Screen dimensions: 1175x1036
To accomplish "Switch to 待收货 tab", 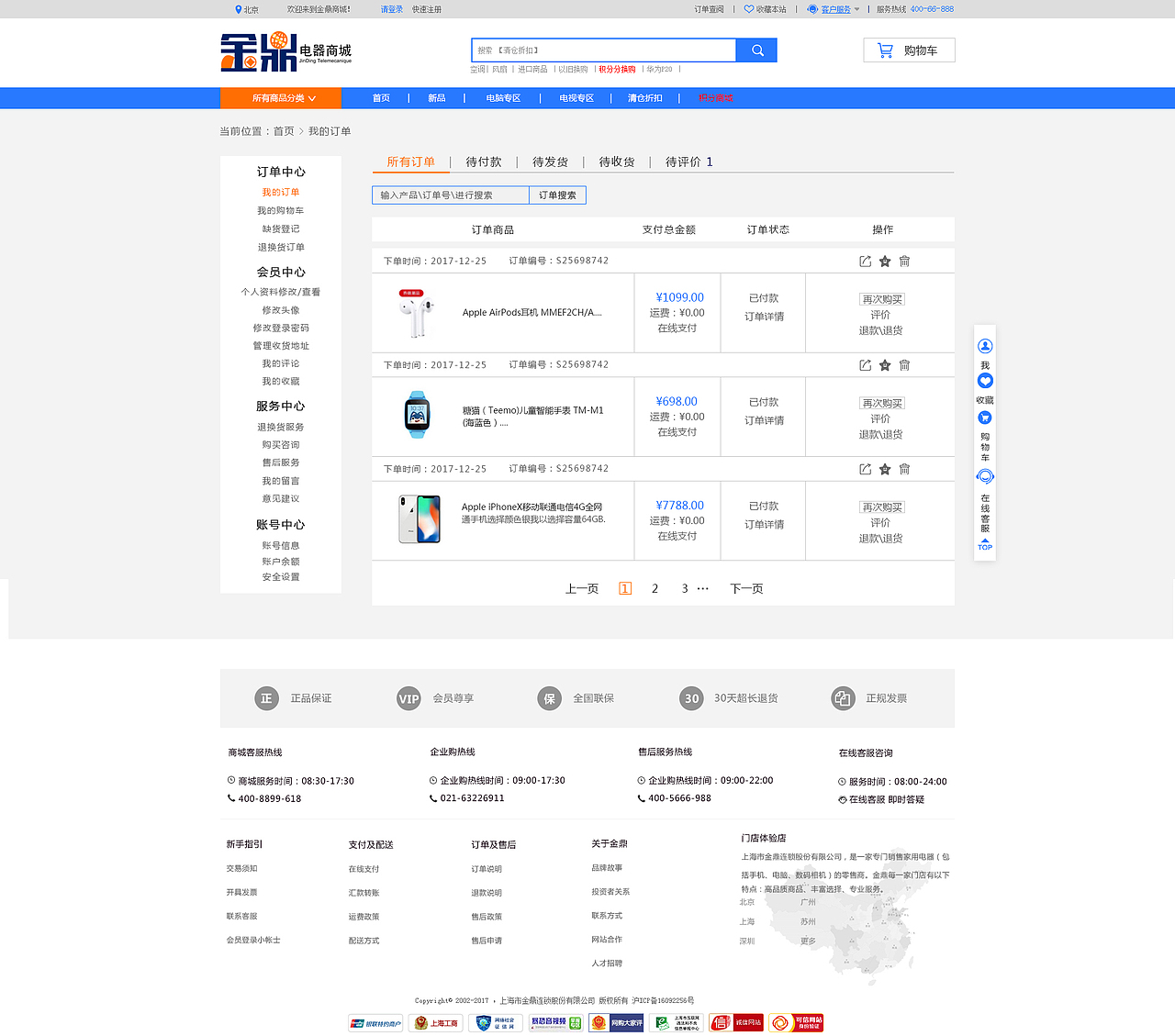I will [x=617, y=162].
